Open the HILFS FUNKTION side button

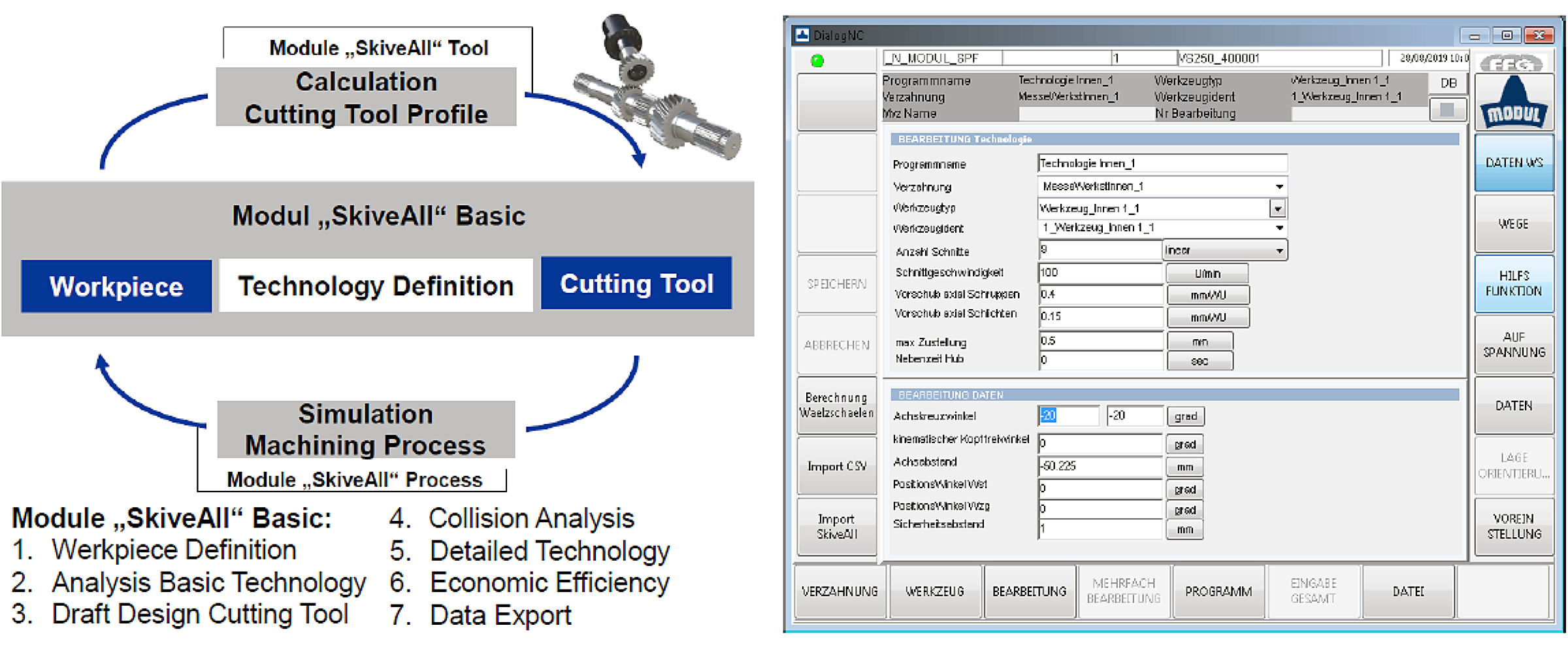pyautogui.click(x=1514, y=284)
